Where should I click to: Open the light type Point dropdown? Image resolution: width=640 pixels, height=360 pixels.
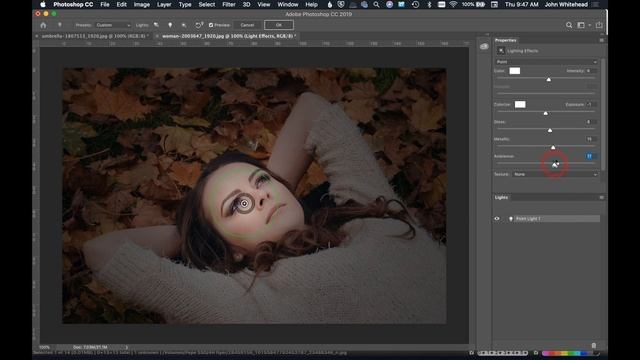547,62
